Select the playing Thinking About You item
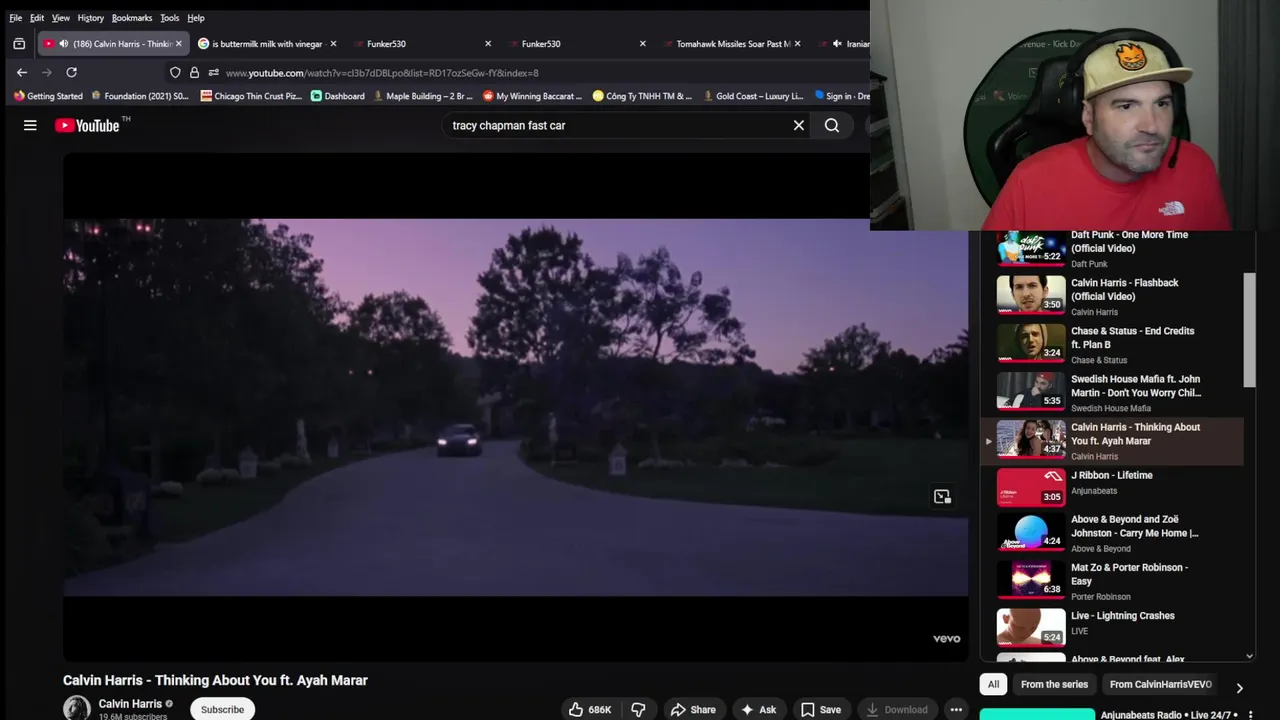This screenshot has width=1280, height=720. coord(1112,440)
